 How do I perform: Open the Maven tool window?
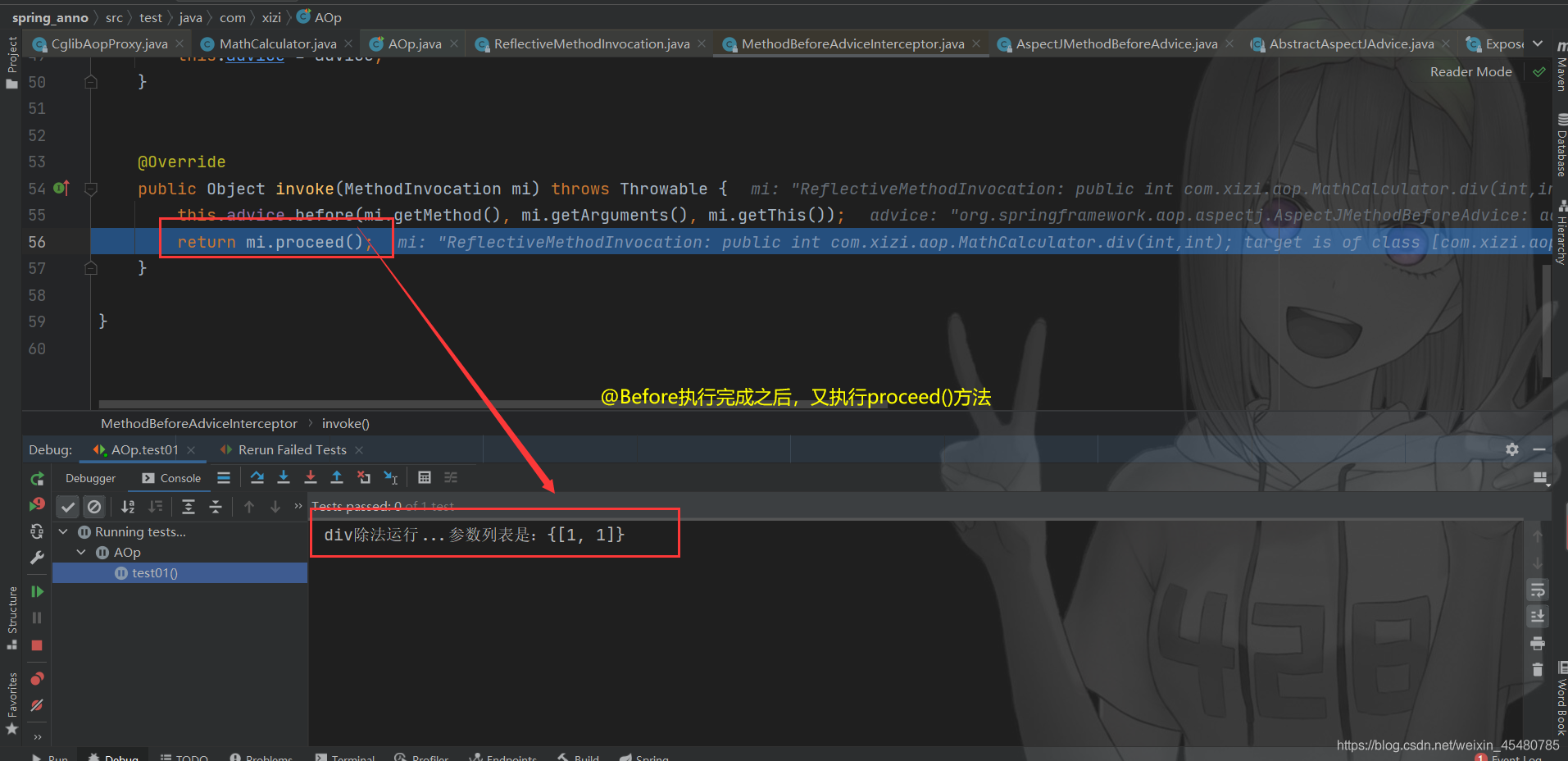[x=1561, y=67]
